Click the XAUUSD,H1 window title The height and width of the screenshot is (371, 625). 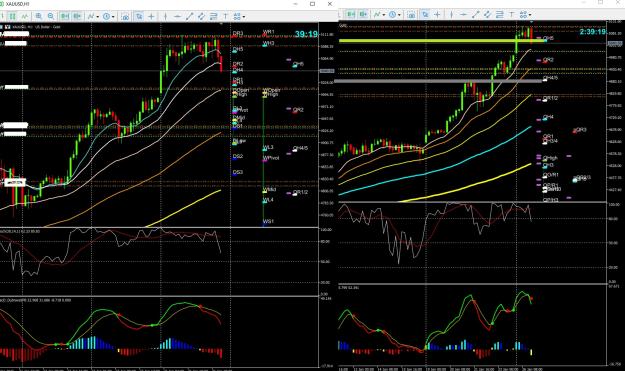click(x=17, y=4)
